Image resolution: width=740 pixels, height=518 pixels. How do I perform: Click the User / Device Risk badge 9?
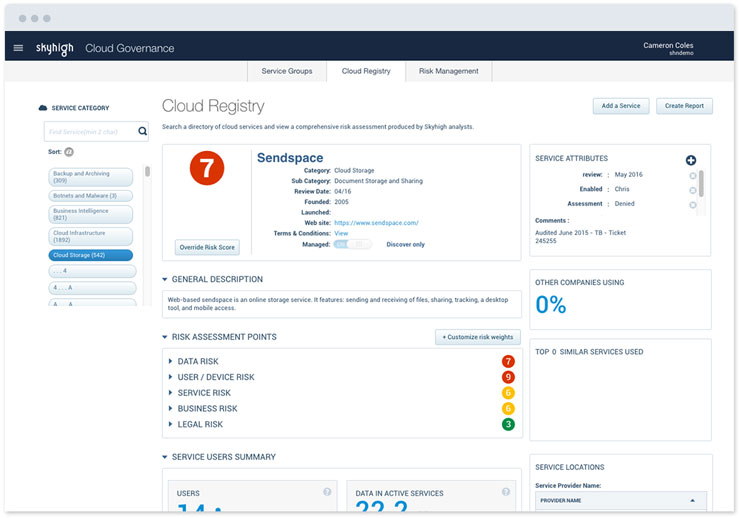coord(508,377)
